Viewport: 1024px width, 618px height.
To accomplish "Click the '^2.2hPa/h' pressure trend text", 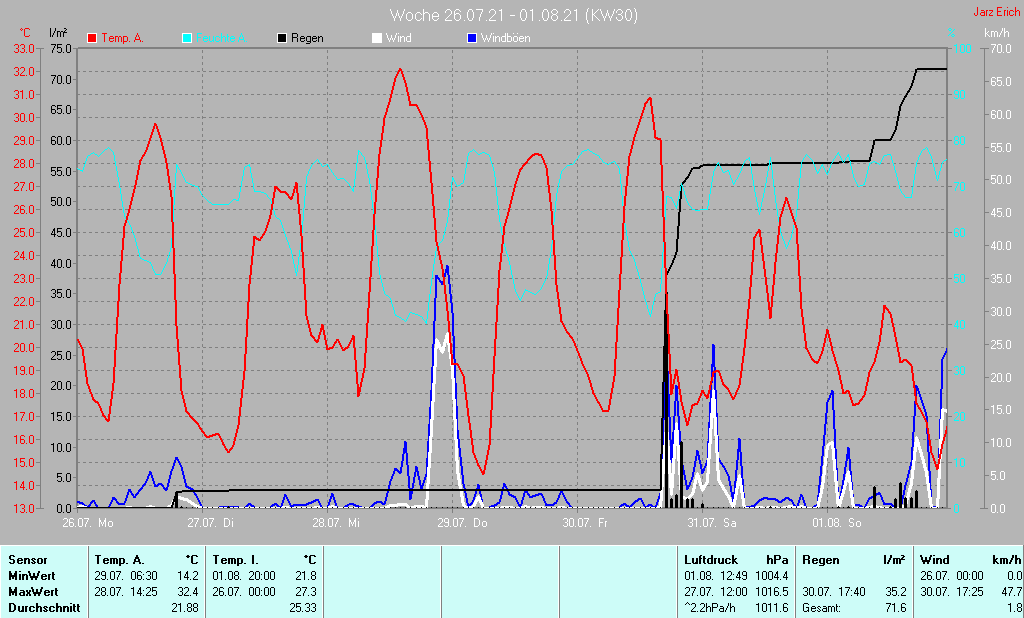I will click(x=709, y=608).
